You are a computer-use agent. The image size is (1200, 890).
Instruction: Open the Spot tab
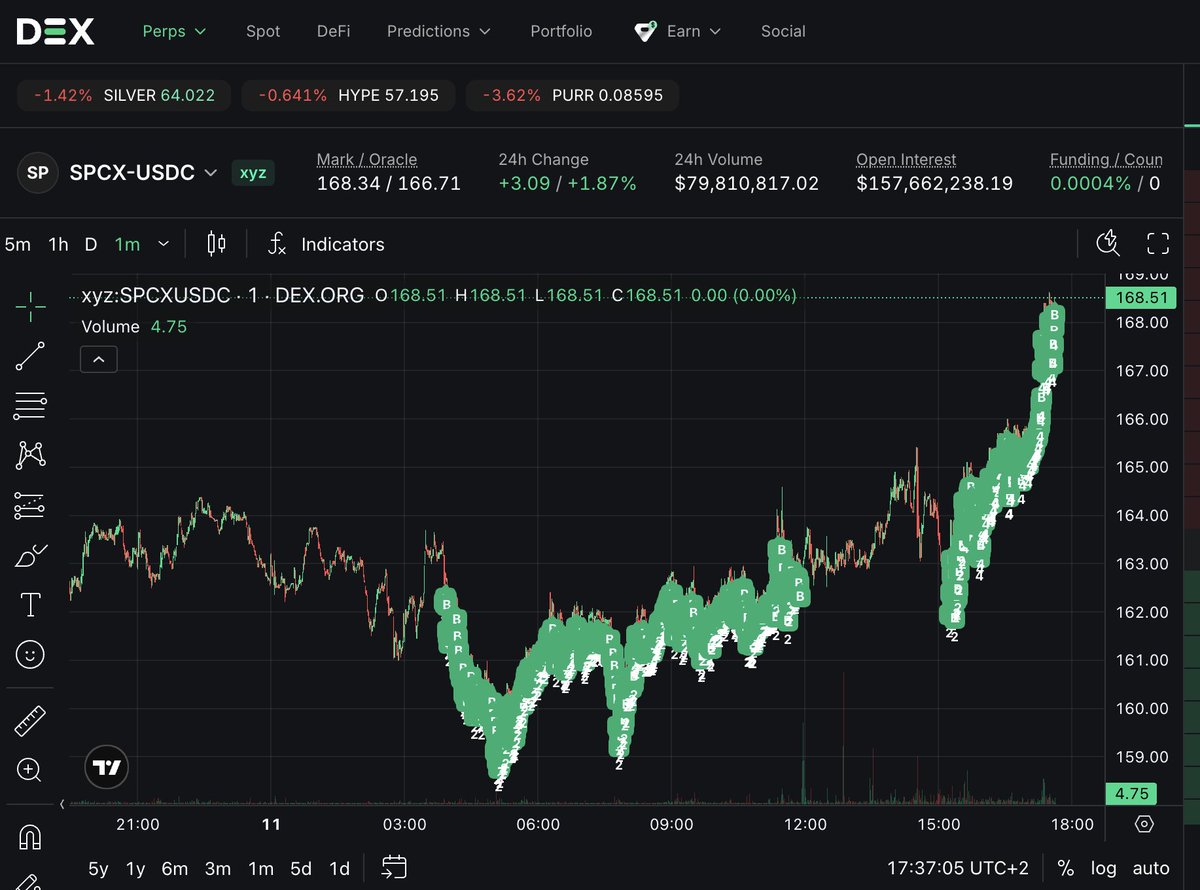pos(263,31)
